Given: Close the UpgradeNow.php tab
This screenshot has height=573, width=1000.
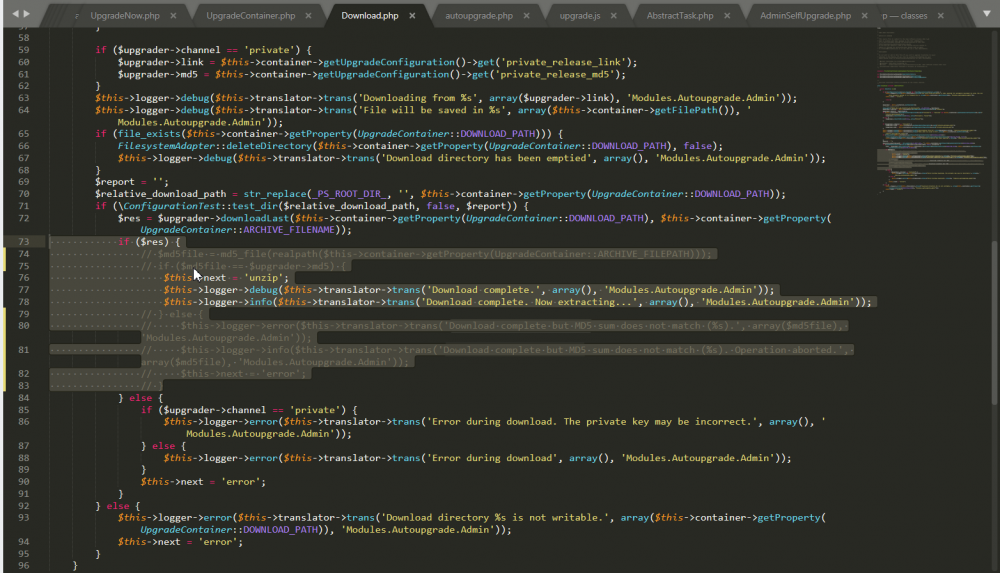Looking at the screenshot, I should [x=173, y=16].
